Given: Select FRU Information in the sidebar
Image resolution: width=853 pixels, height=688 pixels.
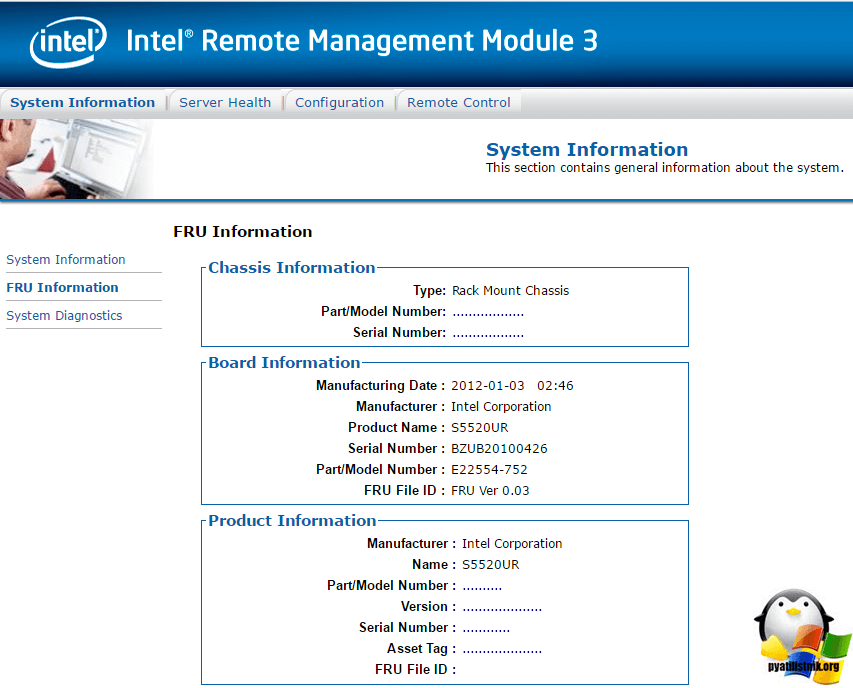Looking at the screenshot, I should [62, 287].
